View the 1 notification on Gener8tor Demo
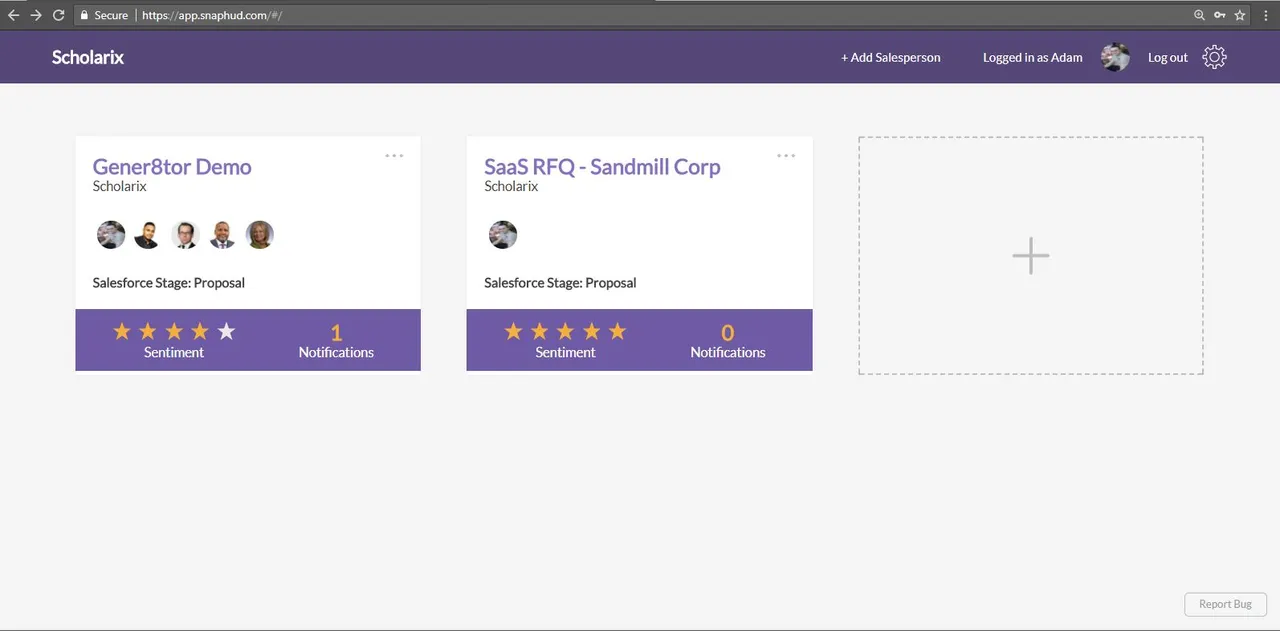The height and width of the screenshot is (631, 1280). pos(336,340)
